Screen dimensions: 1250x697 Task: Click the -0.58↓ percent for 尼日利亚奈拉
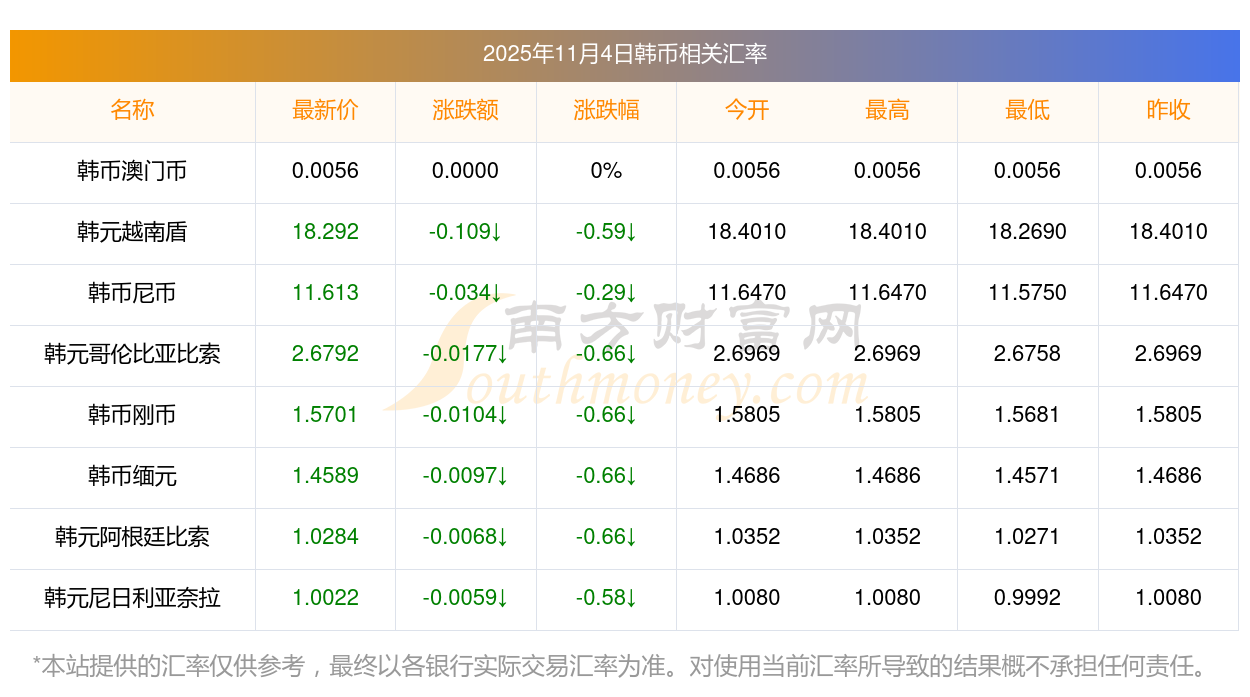tap(606, 598)
